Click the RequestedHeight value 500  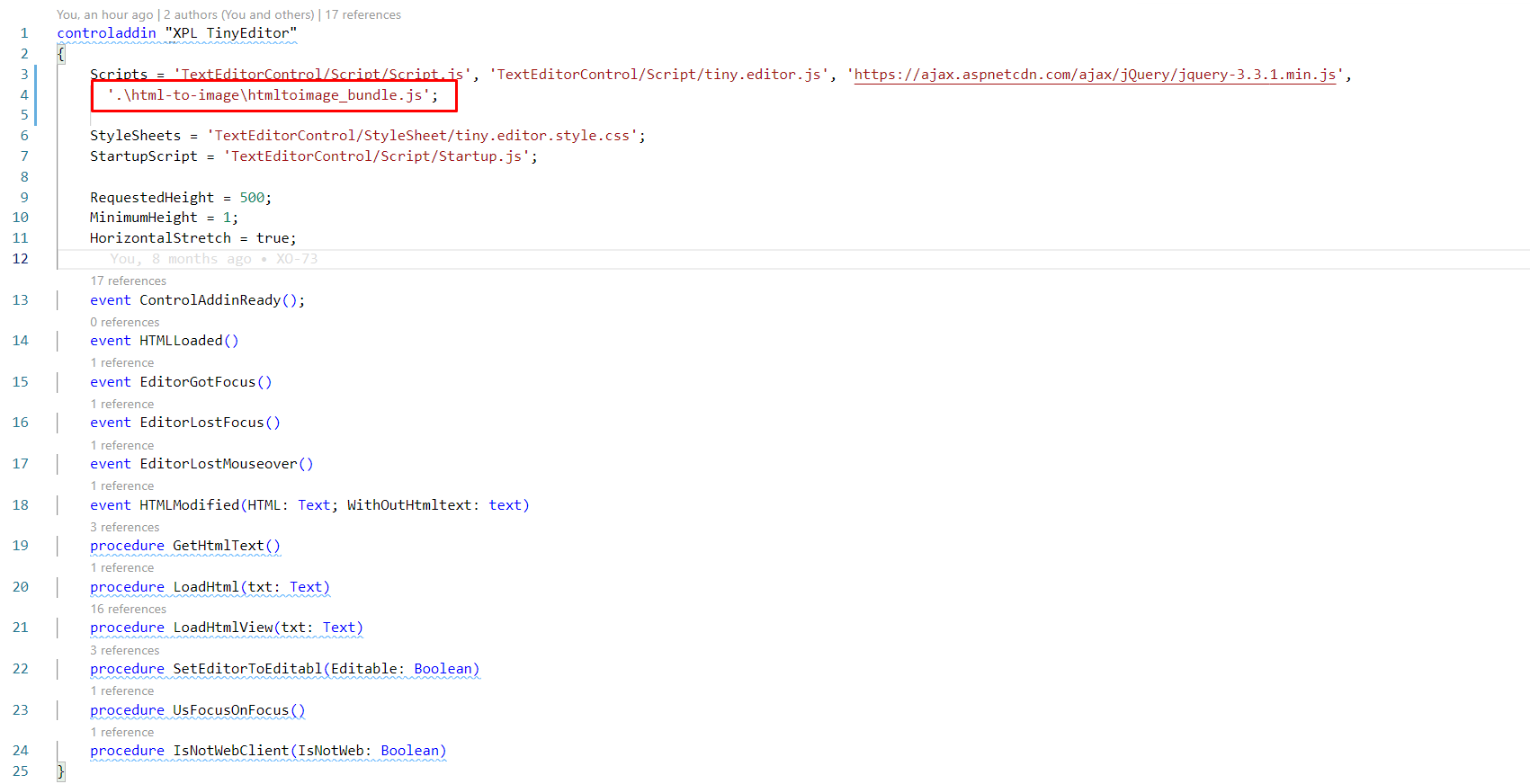252,198
